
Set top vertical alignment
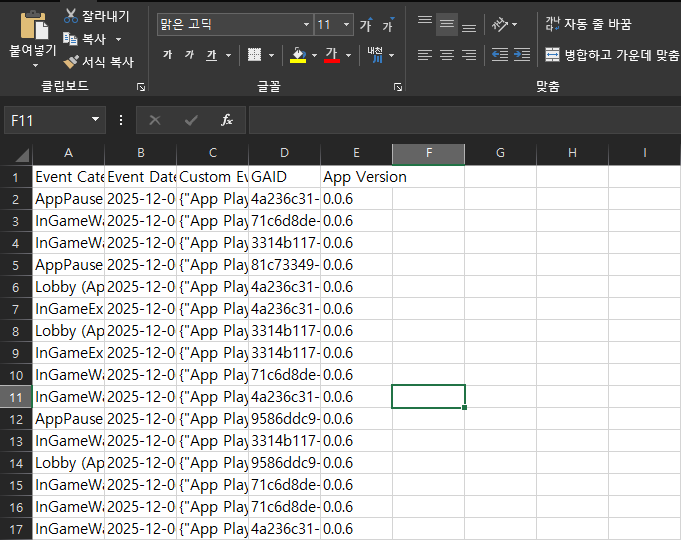tap(425, 23)
